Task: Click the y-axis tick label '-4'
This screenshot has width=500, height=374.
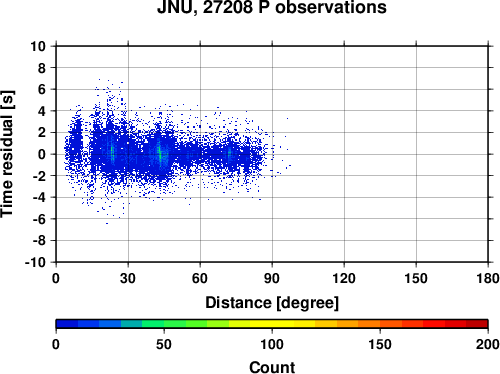Action: [39, 197]
